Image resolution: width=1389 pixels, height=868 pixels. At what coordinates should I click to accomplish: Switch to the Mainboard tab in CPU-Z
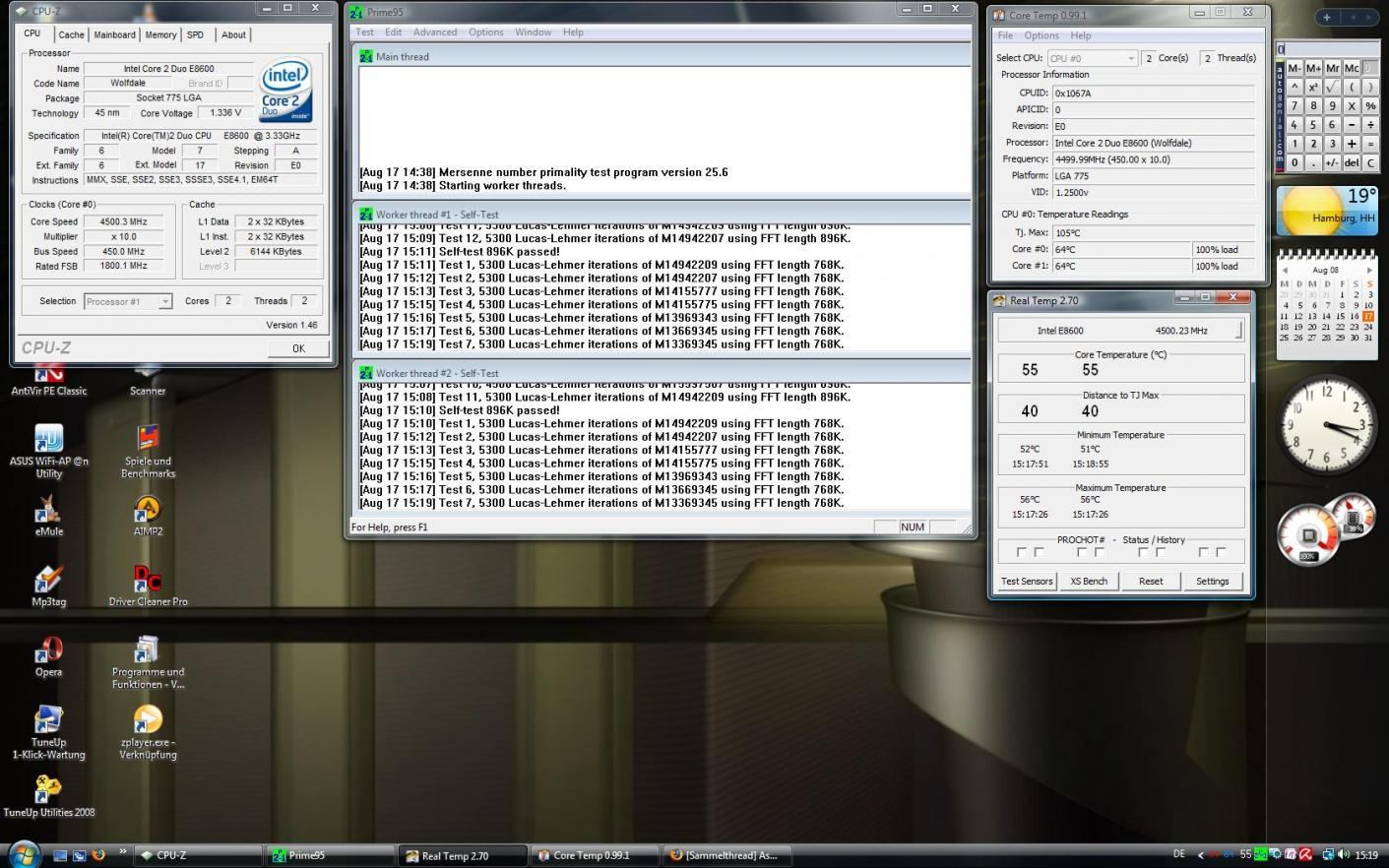[114, 34]
